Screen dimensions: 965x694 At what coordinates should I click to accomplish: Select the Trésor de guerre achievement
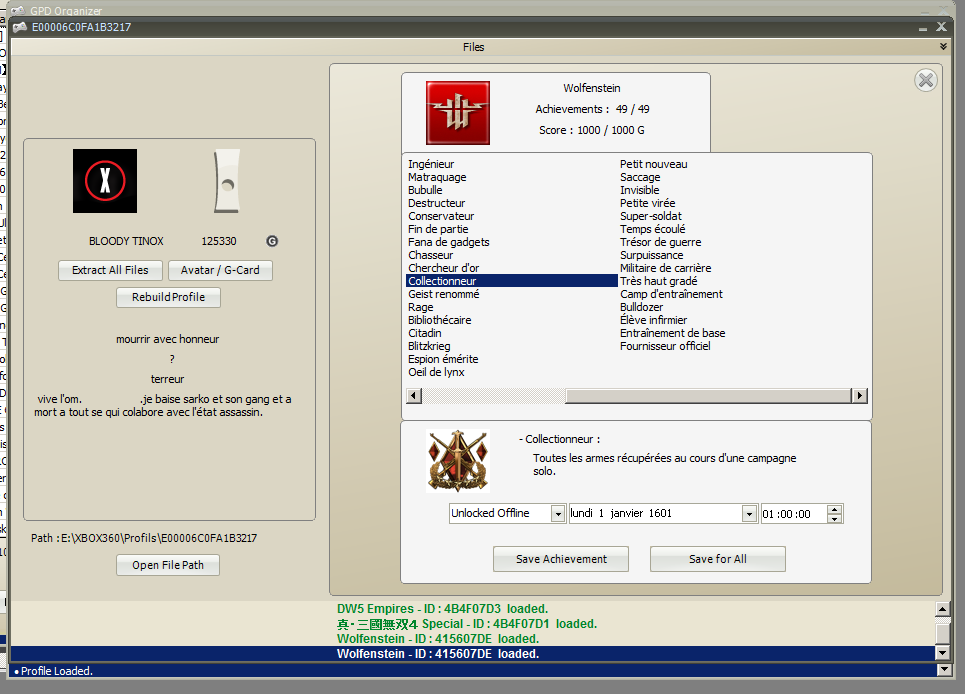(660, 242)
